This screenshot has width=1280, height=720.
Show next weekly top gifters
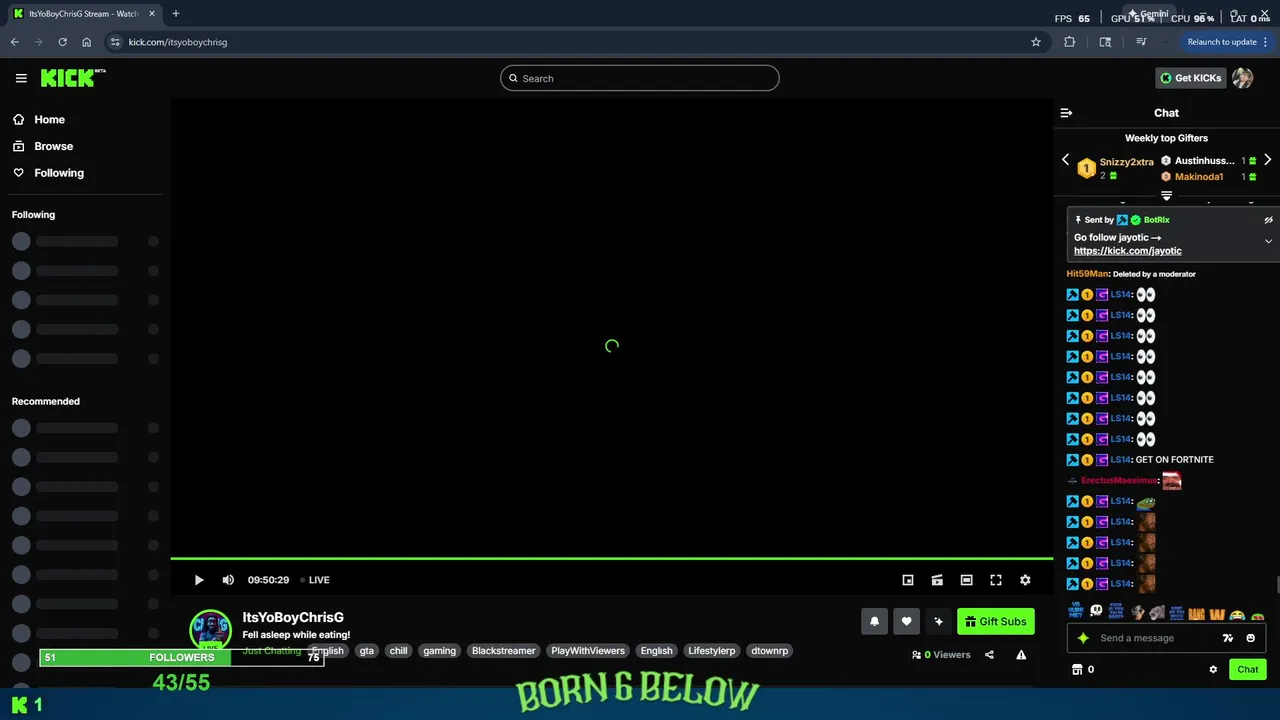point(1267,160)
